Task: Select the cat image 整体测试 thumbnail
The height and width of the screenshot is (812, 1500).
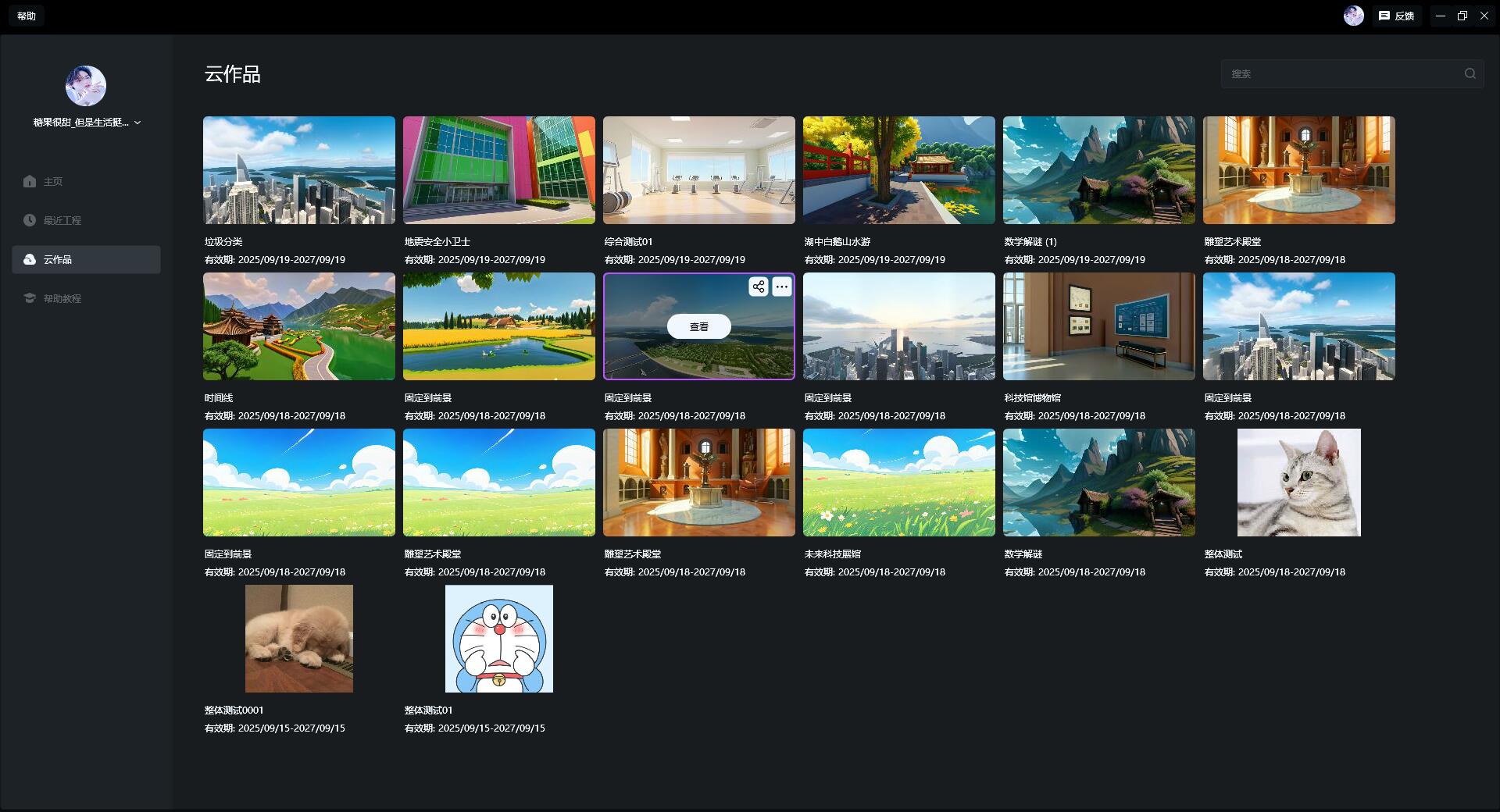Action: click(1298, 483)
